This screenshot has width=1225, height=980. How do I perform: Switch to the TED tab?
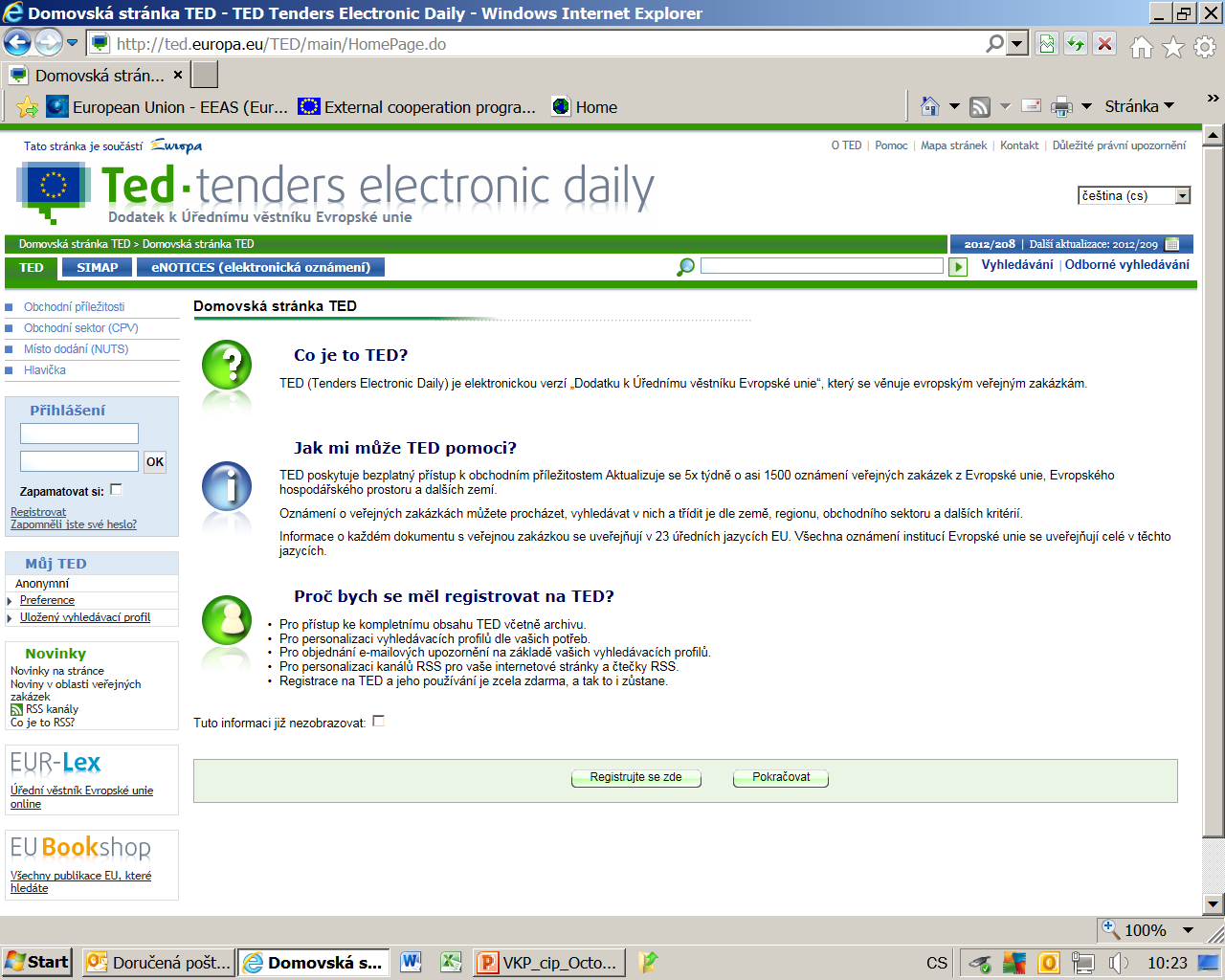(x=32, y=268)
